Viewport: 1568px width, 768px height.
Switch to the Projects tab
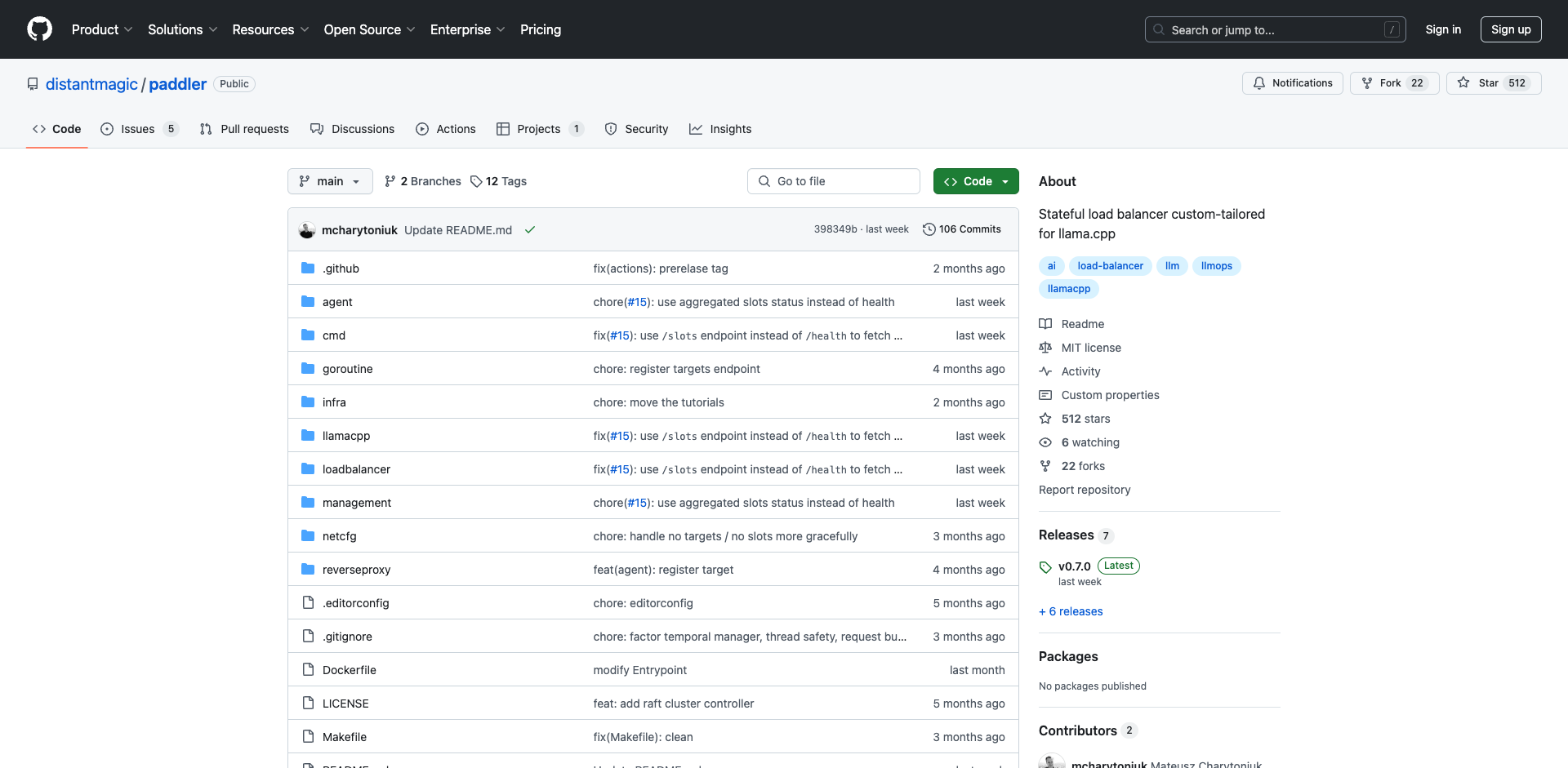coord(540,129)
